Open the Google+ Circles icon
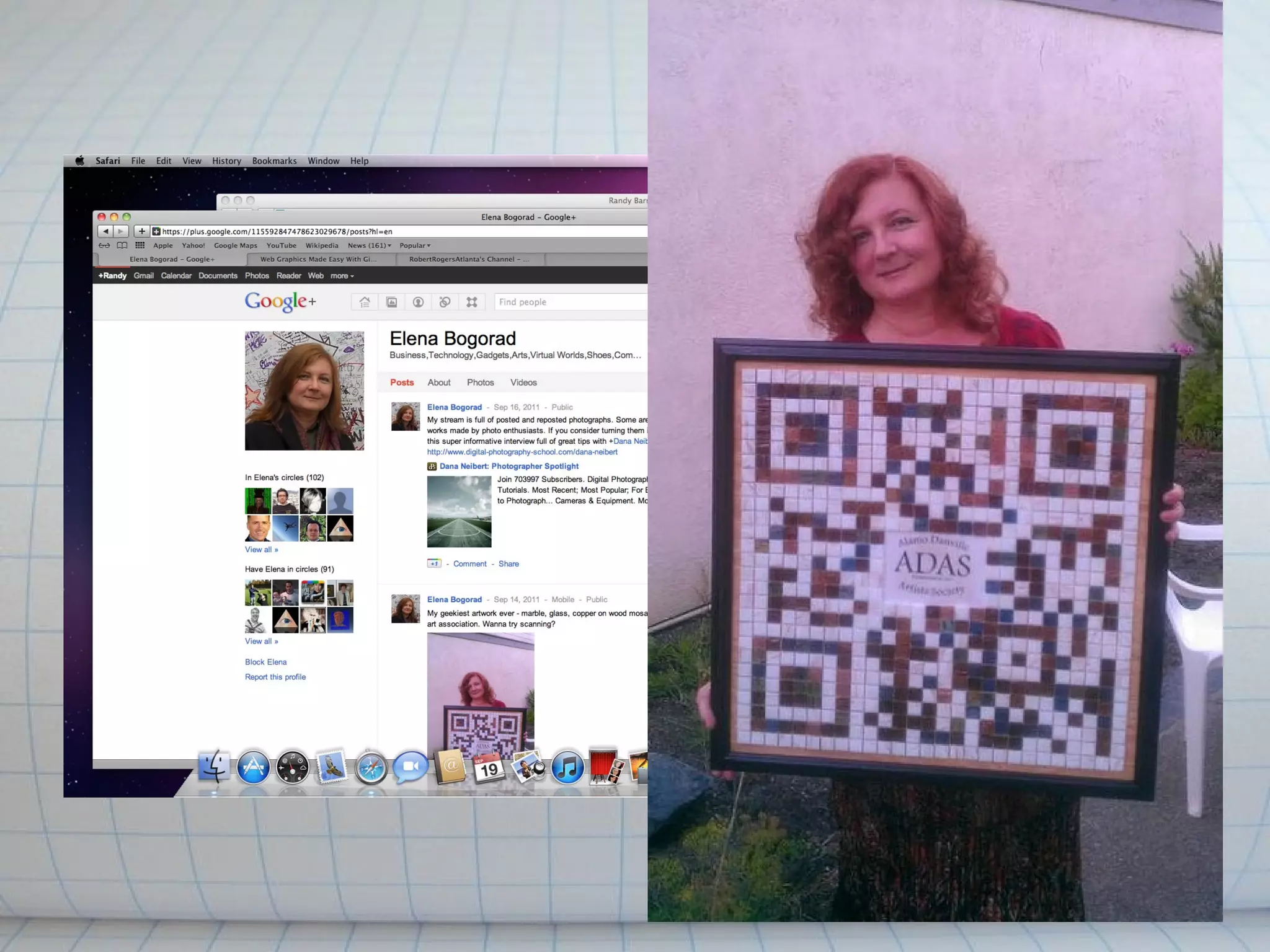The height and width of the screenshot is (952, 1270). coord(445,302)
